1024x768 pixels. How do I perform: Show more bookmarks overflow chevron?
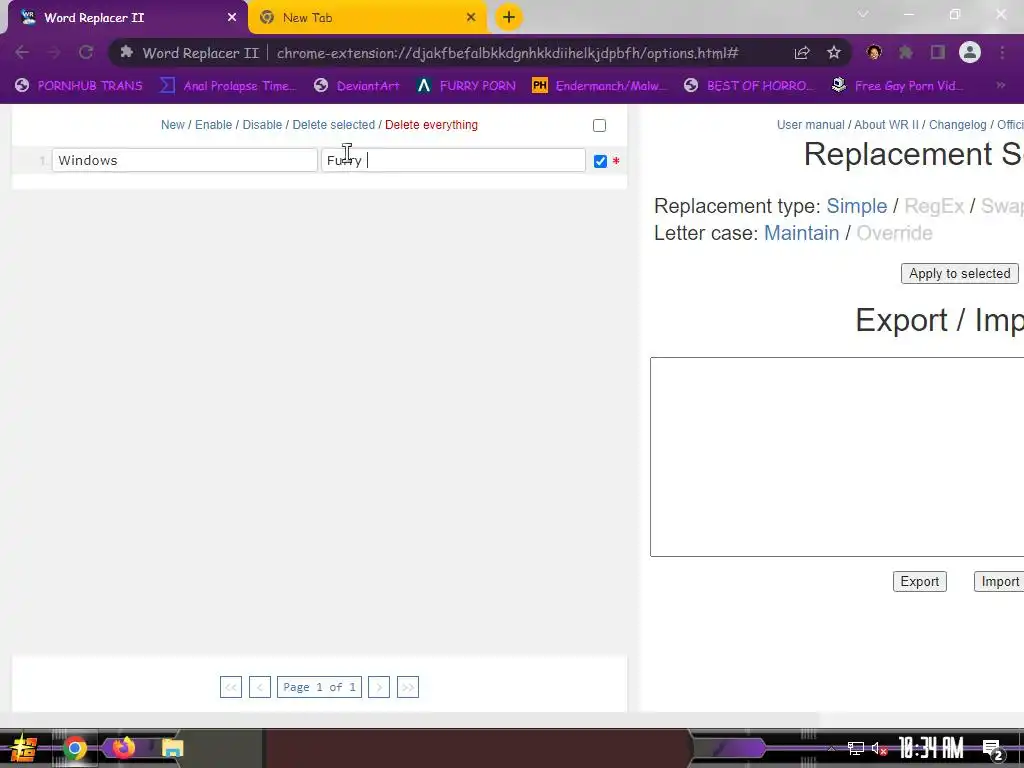pos(1000,86)
